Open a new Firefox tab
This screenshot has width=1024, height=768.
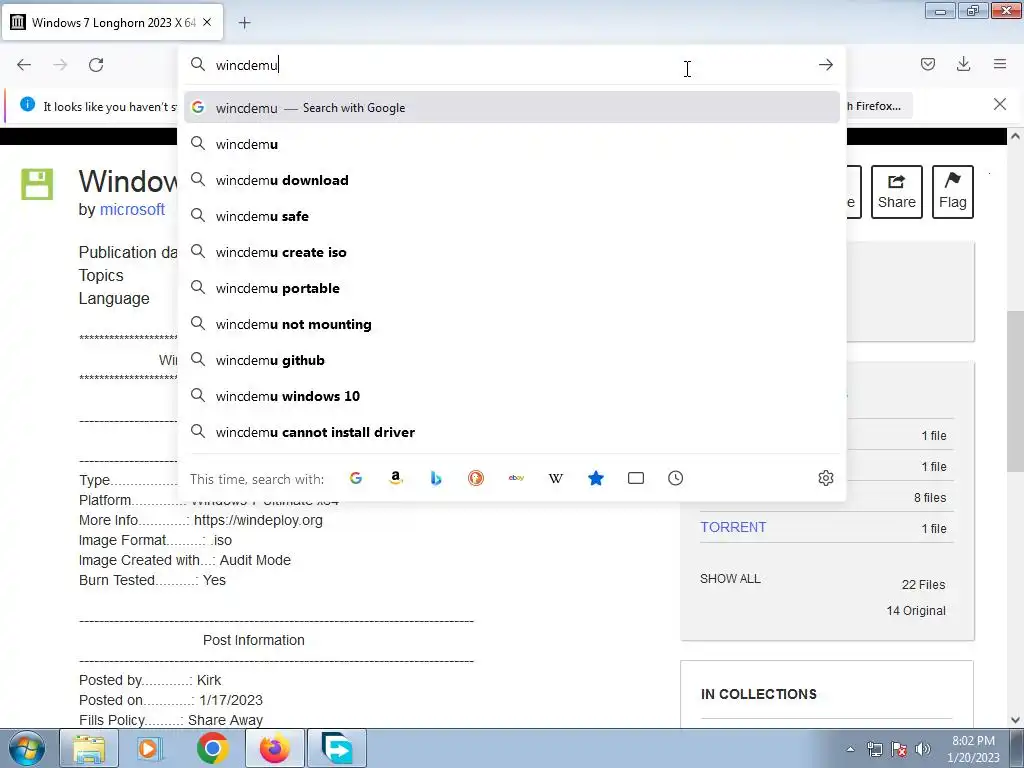click(244, 23)
